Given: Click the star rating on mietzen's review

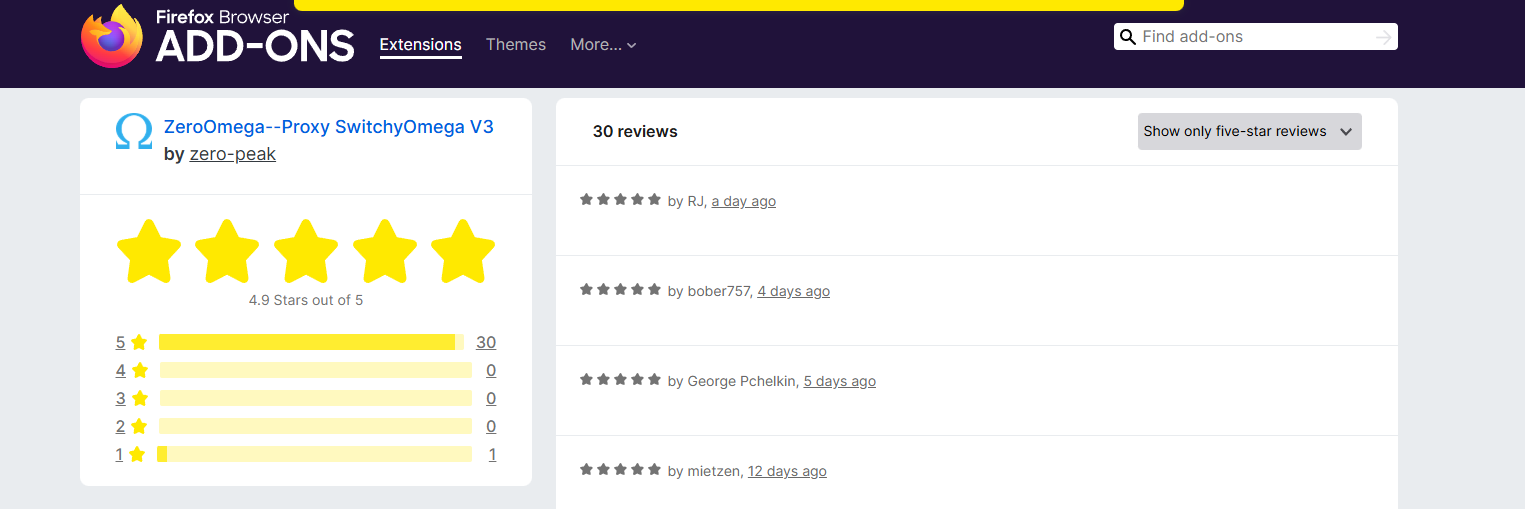Looking at the screenshot, I should coord(620,469).
